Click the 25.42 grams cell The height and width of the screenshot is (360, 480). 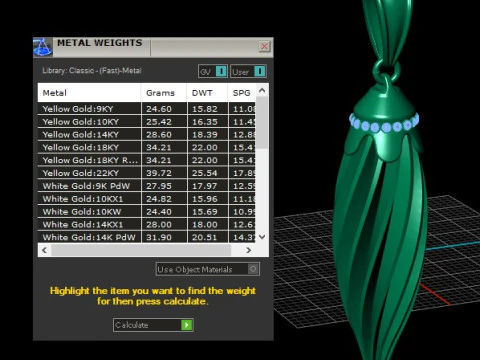(x=164, y=122)
